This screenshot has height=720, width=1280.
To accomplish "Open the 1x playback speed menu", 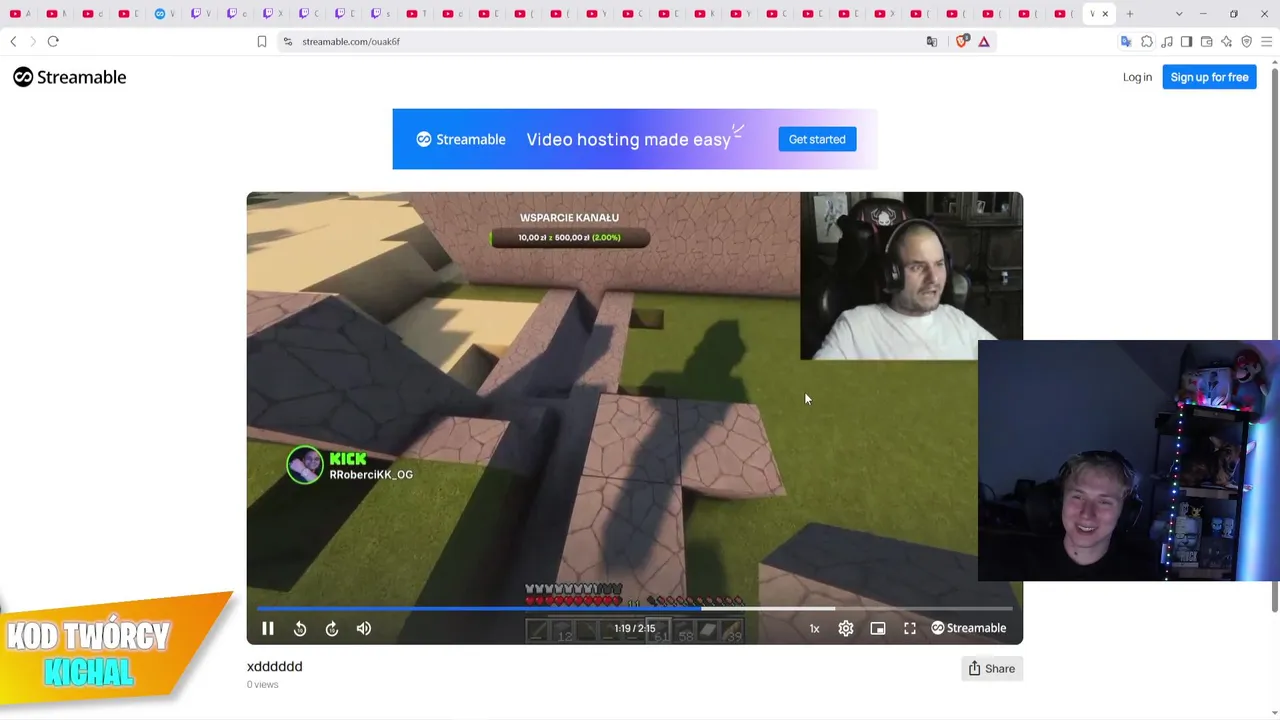I will tap(814, 628).
